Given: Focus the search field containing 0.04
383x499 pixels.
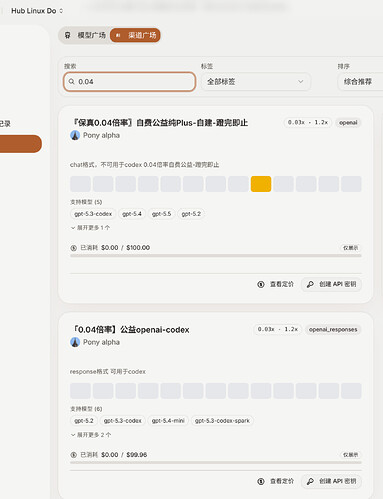Looking at the screenshot, I should click(129, 82).
